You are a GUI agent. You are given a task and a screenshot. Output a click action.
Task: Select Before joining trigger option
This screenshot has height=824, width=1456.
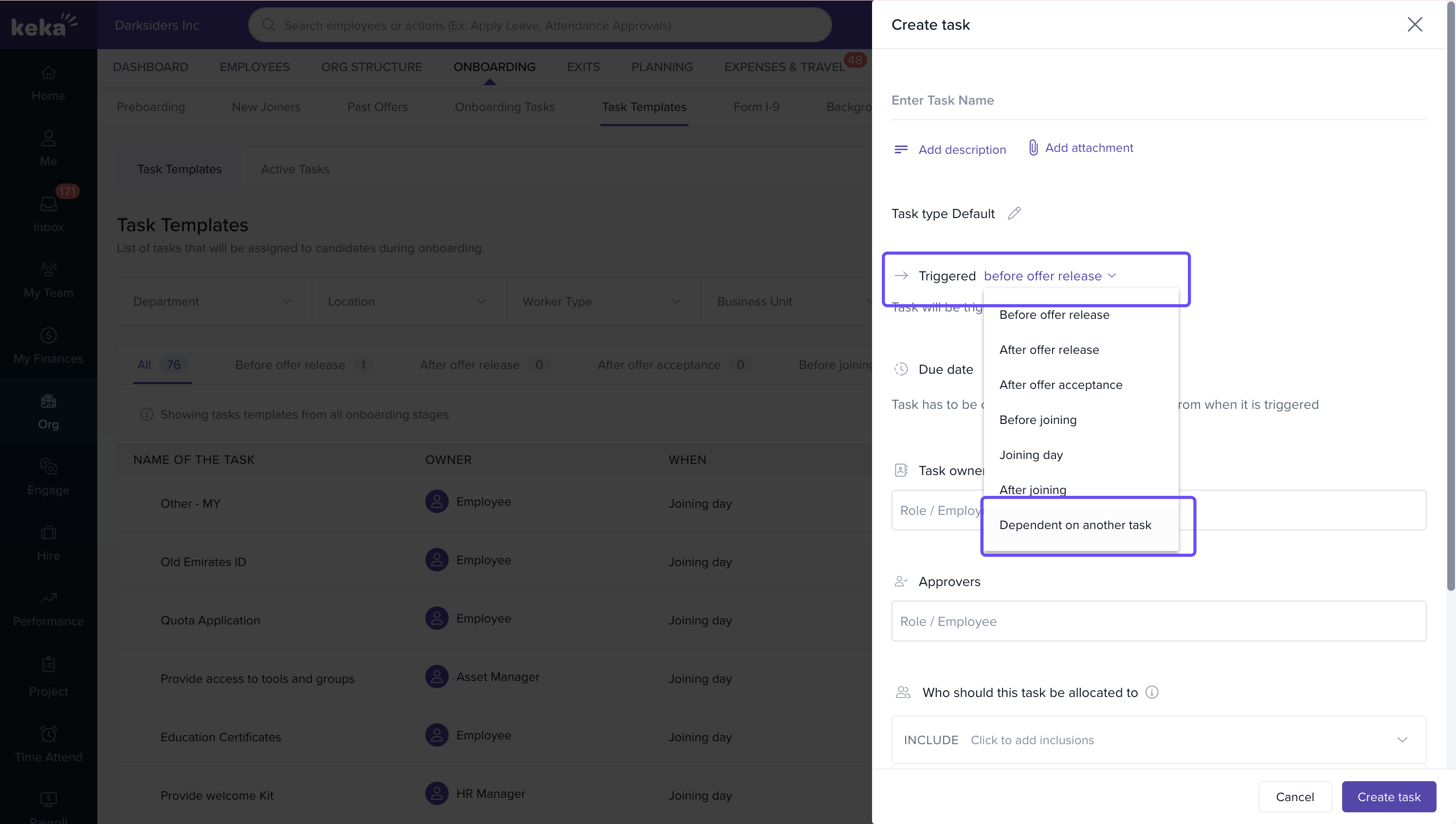(1037, 420)
